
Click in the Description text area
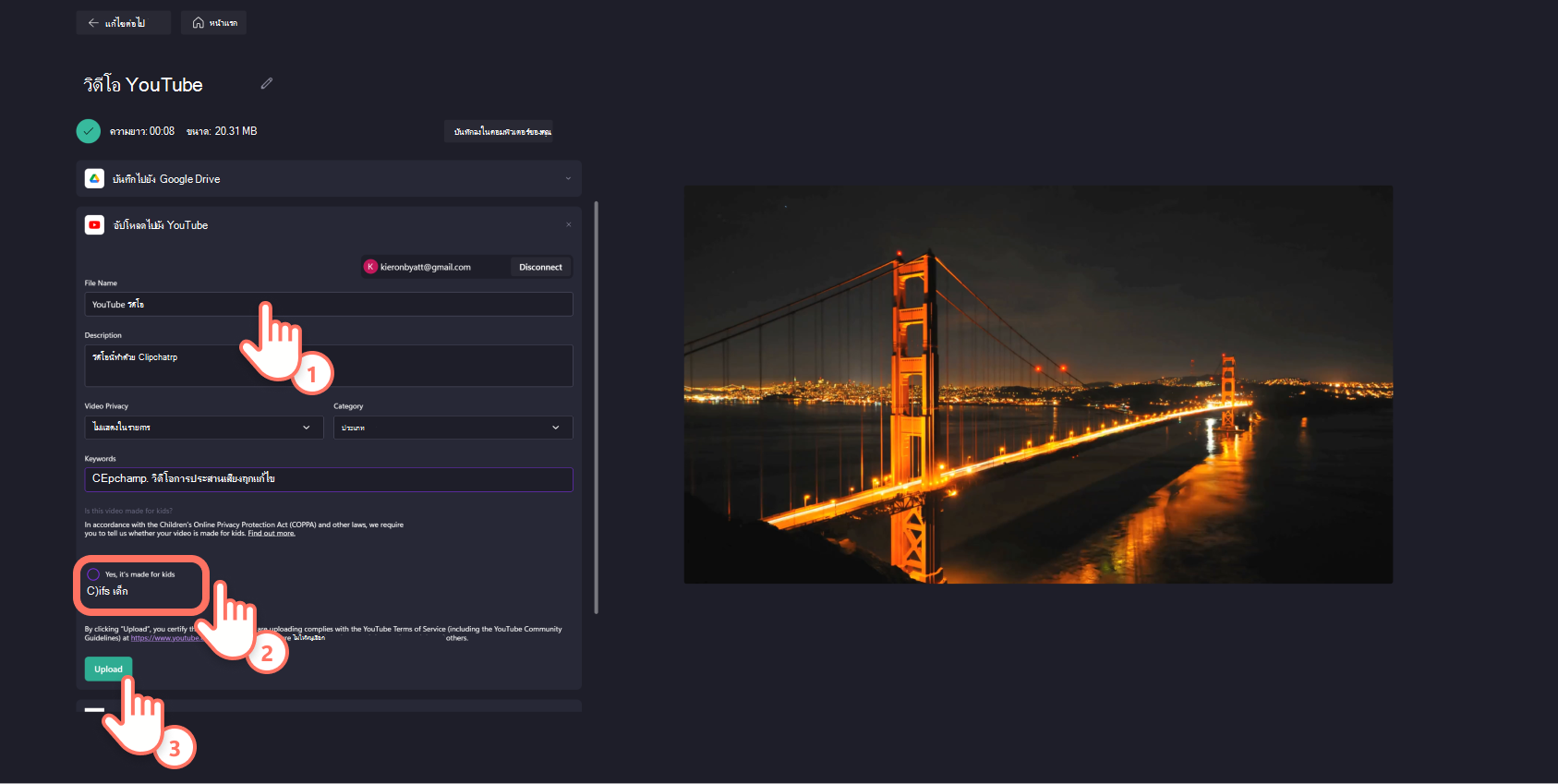tap(329, 366)
